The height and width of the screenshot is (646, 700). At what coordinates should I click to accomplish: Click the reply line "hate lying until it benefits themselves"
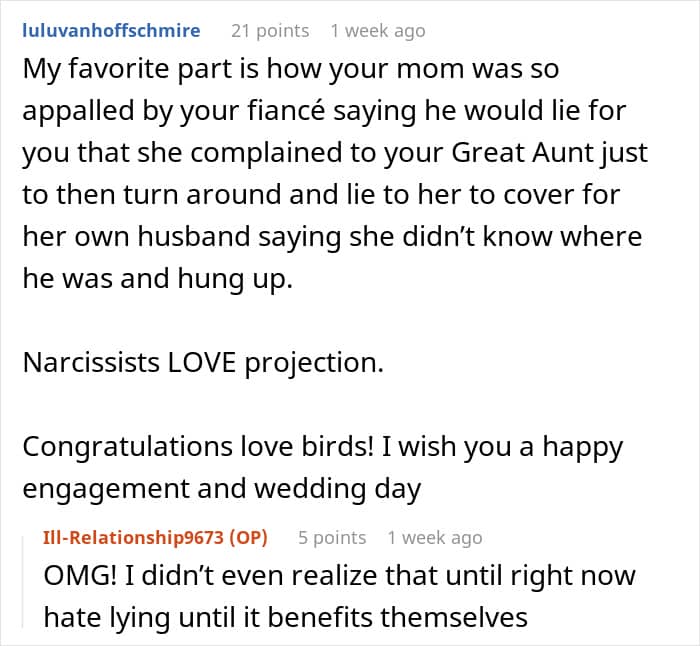286,618
